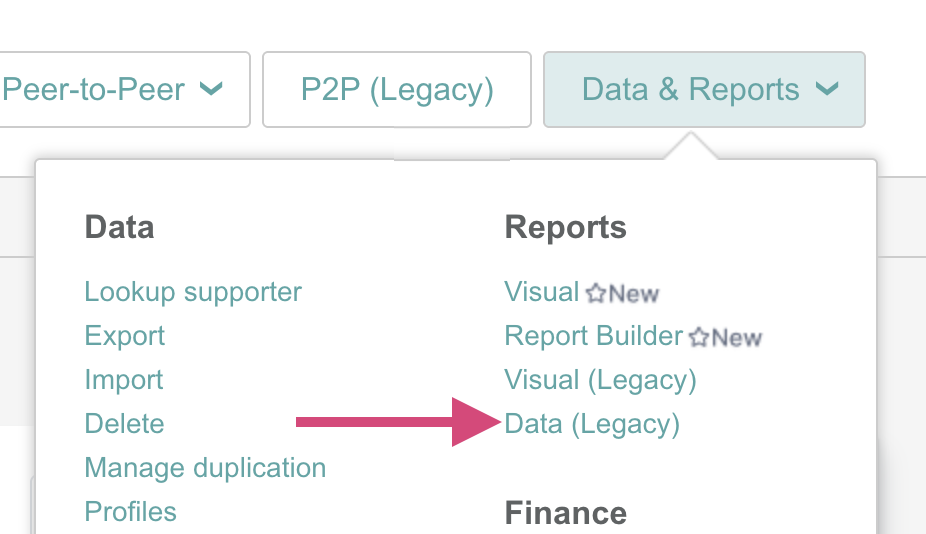Select Data (Legacy) reports
This screenshot has width=926, height=534.
coord(592,424)
